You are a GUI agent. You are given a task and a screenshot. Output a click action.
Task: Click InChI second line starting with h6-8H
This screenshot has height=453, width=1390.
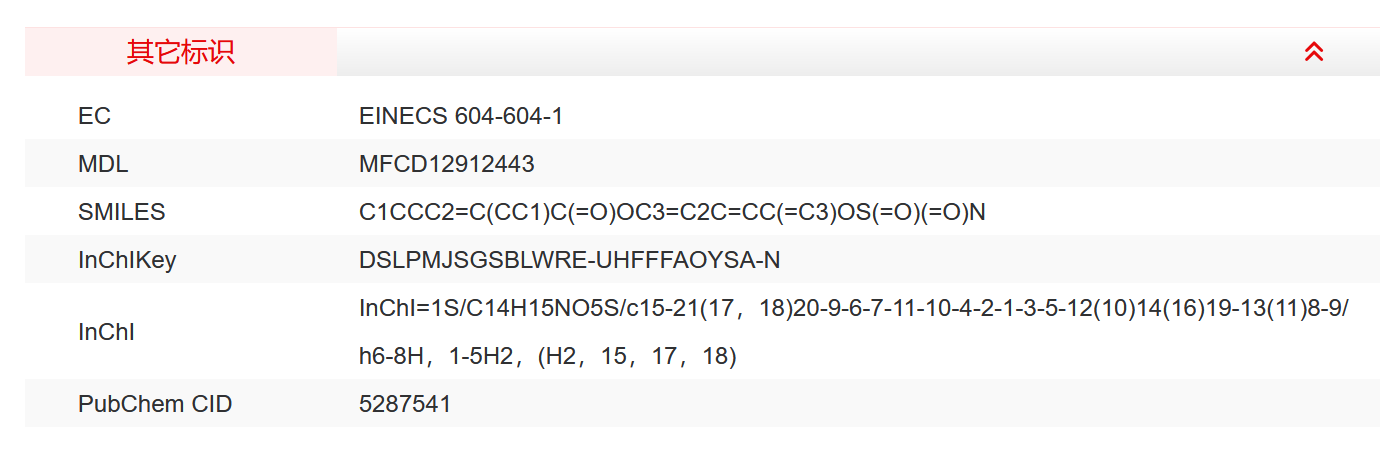[547, 356]
